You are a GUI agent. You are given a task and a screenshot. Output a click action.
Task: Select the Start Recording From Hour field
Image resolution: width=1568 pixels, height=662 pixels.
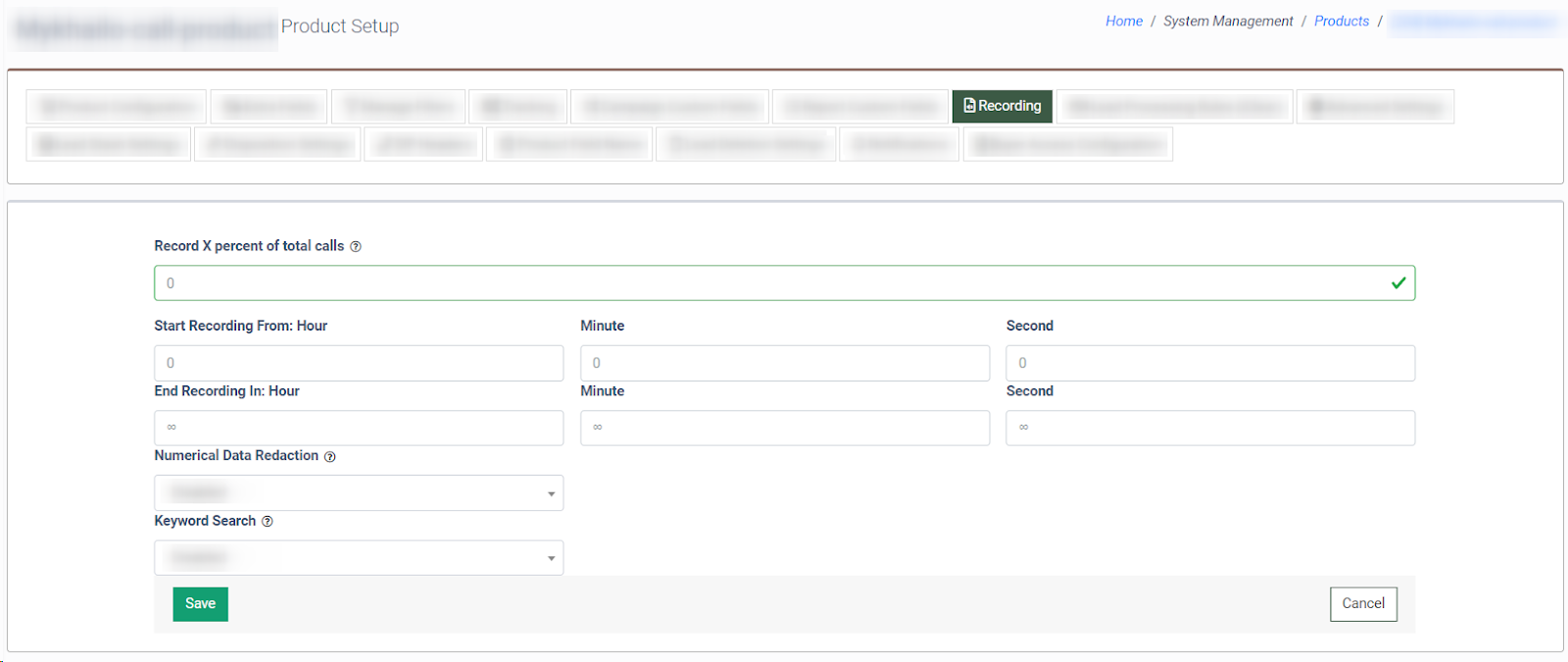pos(359,363)
